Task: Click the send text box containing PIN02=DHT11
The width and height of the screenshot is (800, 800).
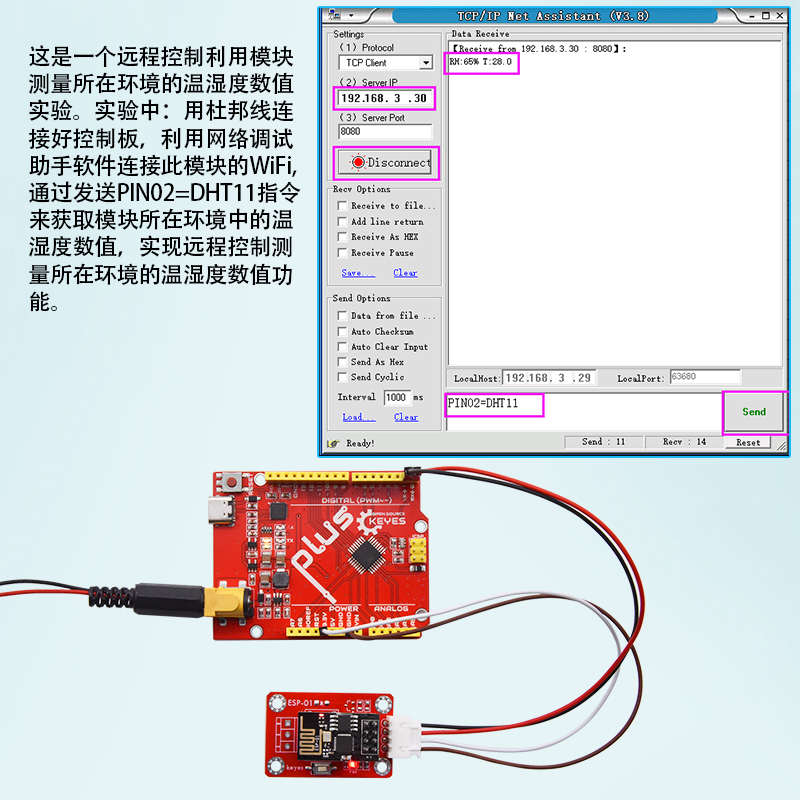Action: coord(583,412)
